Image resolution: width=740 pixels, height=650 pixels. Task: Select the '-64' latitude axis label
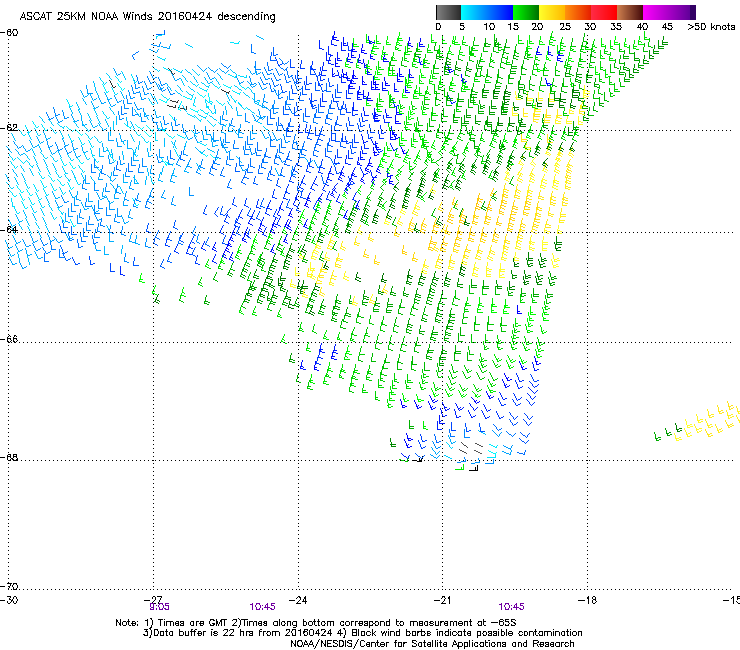[x=9, y=229]
